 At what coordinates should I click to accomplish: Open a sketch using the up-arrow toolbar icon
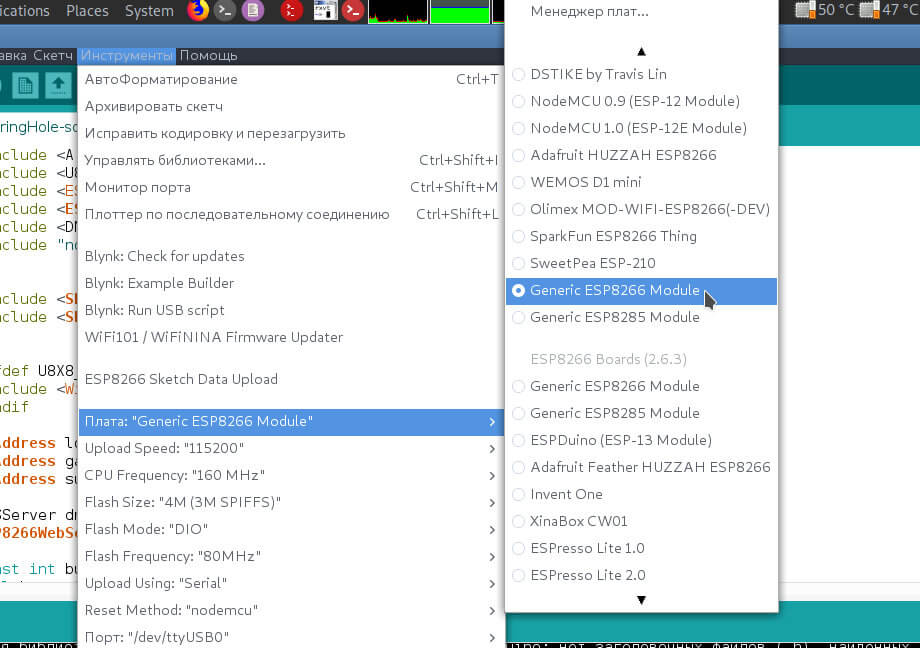(58, 85)
